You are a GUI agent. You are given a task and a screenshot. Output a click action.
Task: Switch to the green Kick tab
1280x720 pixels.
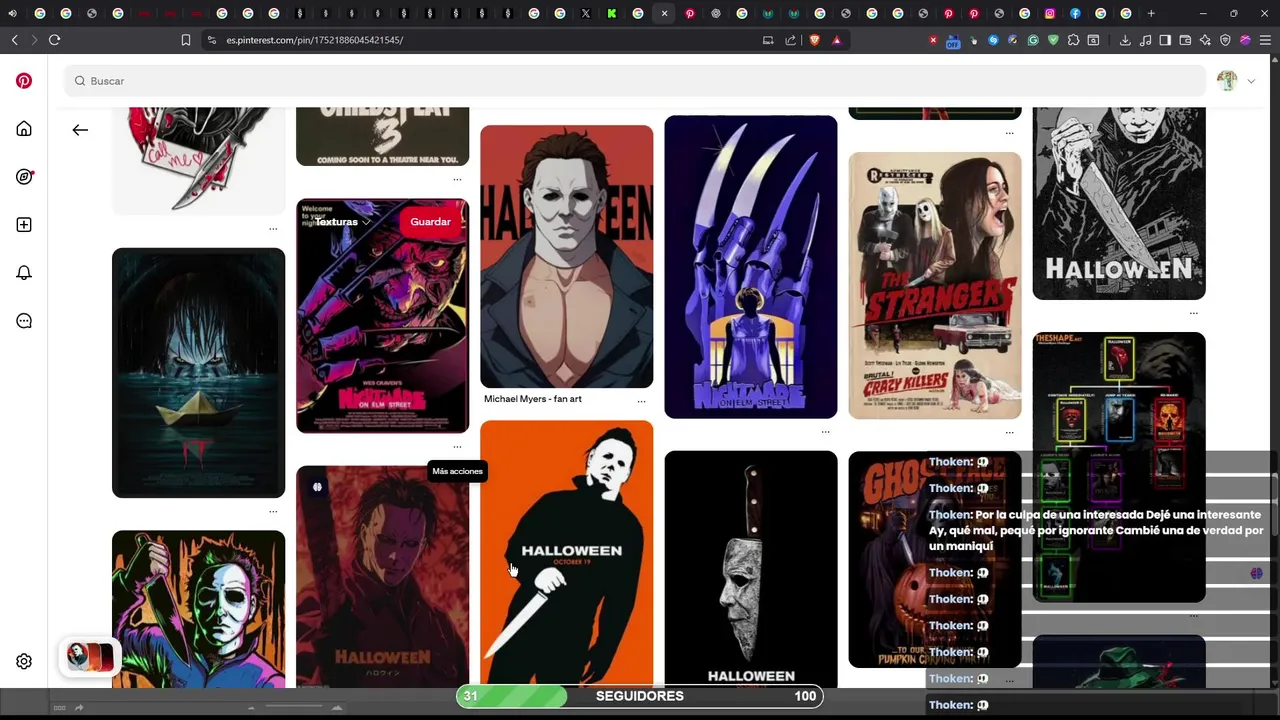(x=612, y=13)
